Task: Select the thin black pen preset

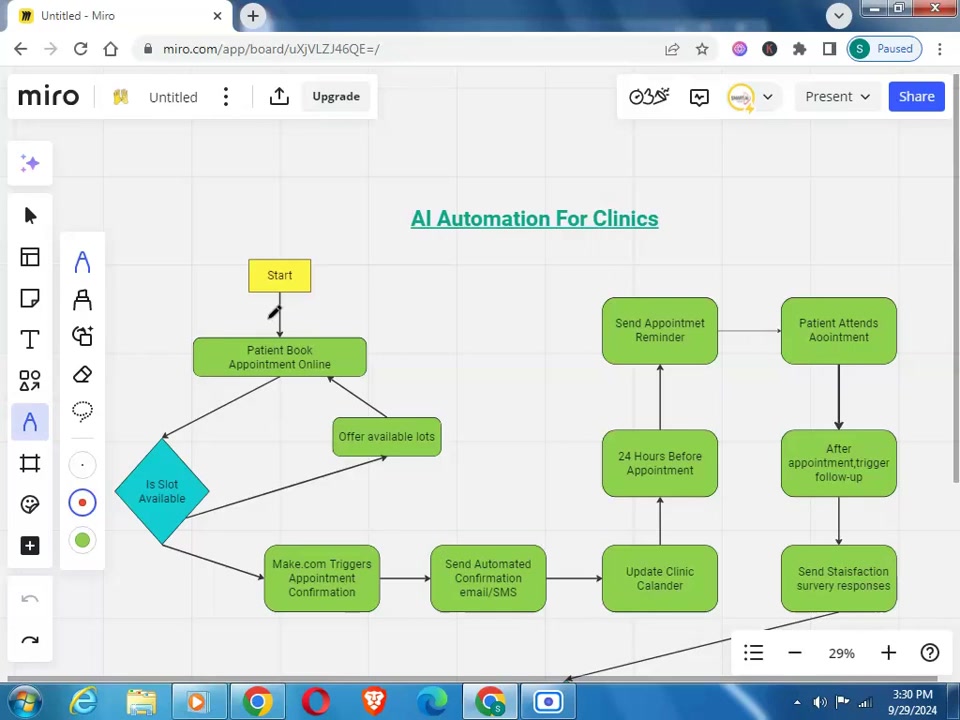Action: (83, 465)
